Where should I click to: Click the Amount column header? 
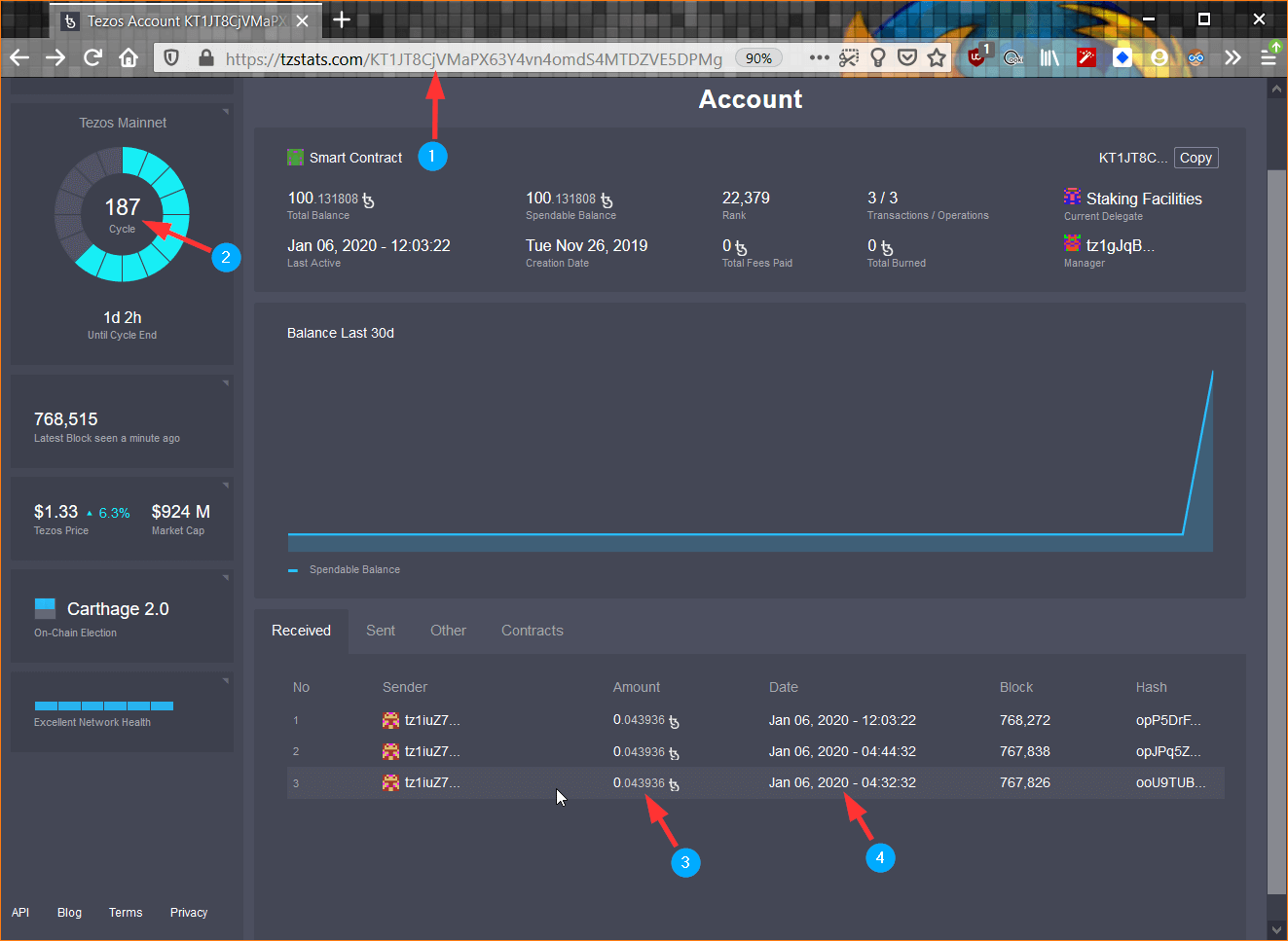pos(637,687)
